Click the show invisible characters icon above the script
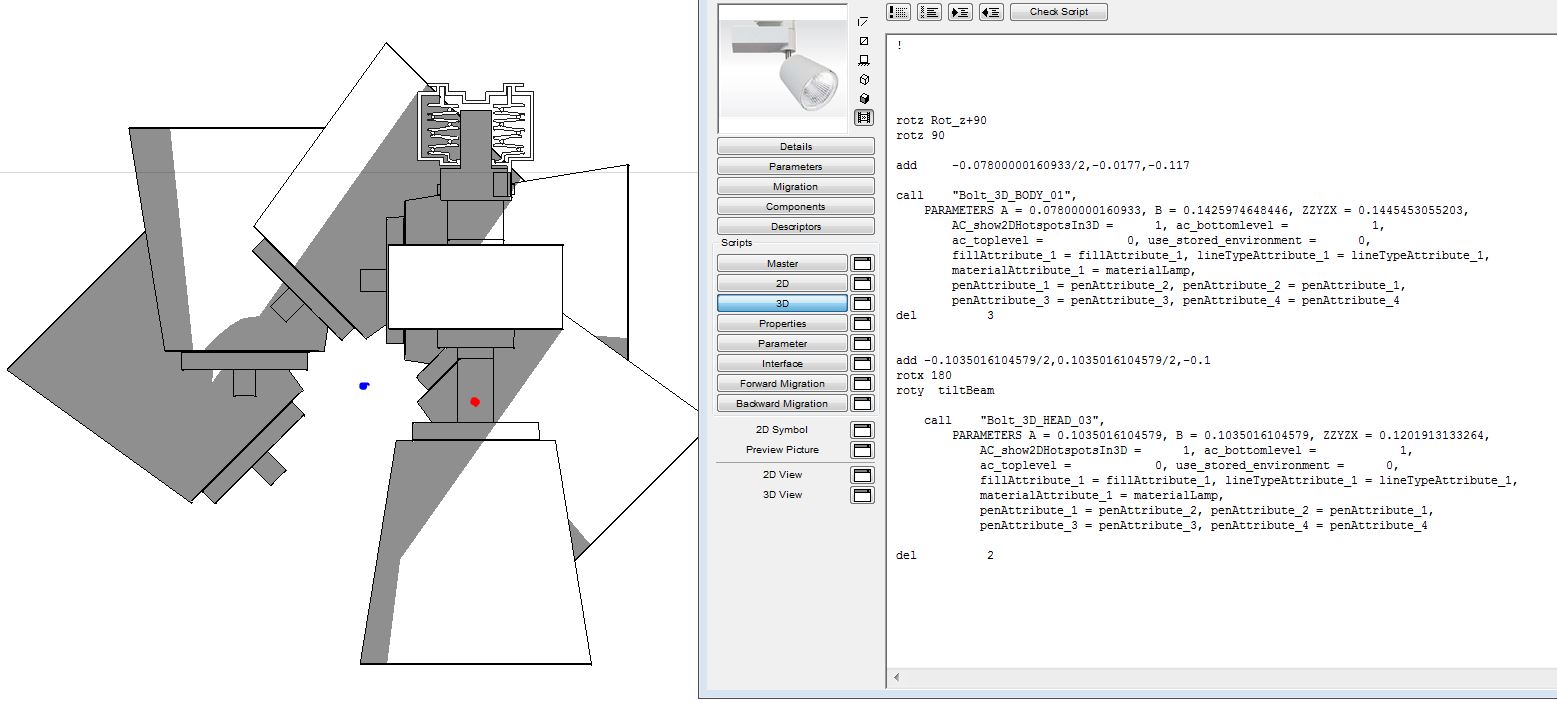 click(898, 11)
